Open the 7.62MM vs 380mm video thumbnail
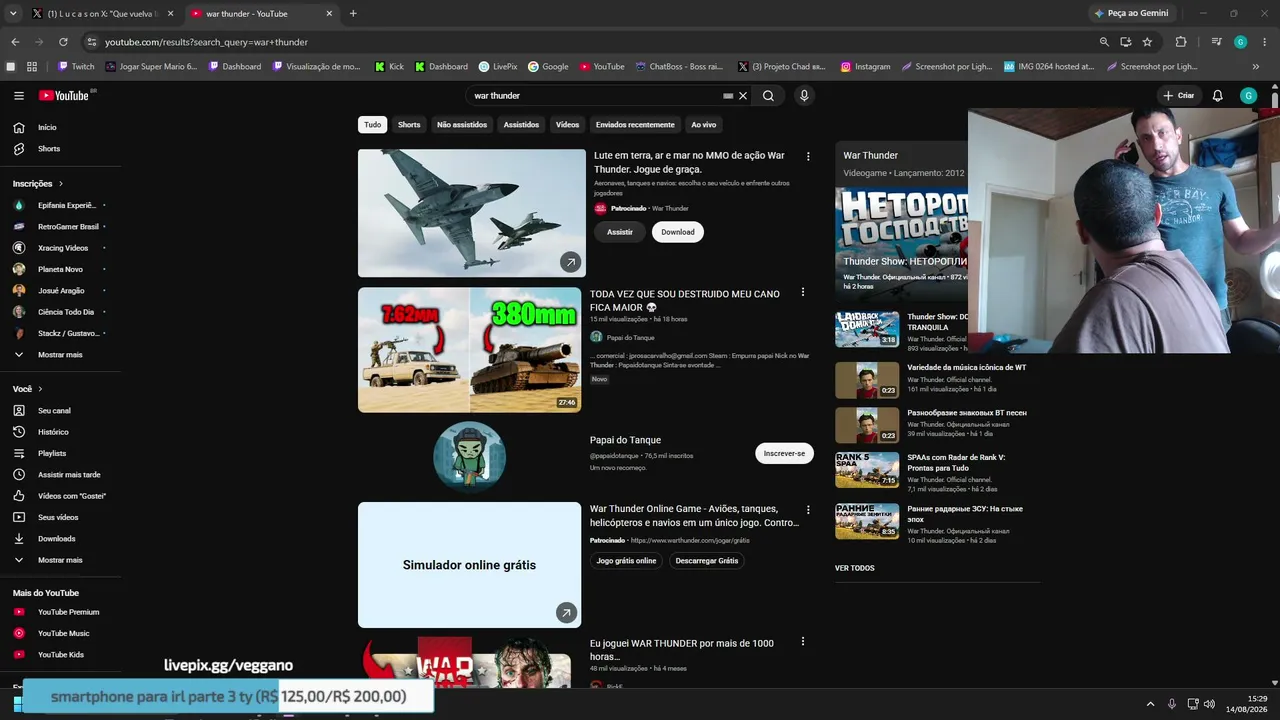Viewport: 1280px width, 720px height. click(469, 350)
